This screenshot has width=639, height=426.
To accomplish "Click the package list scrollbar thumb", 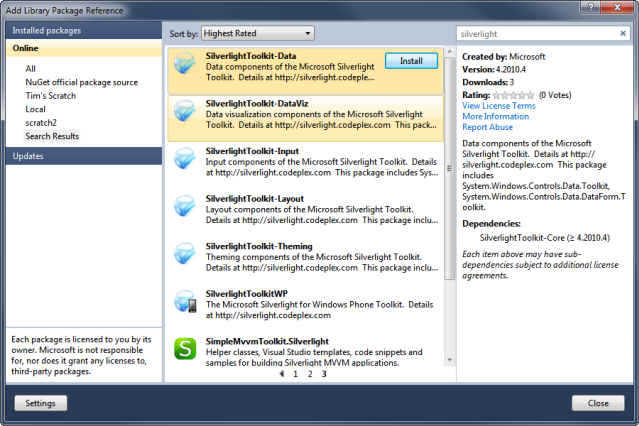I will click(450, 168).
